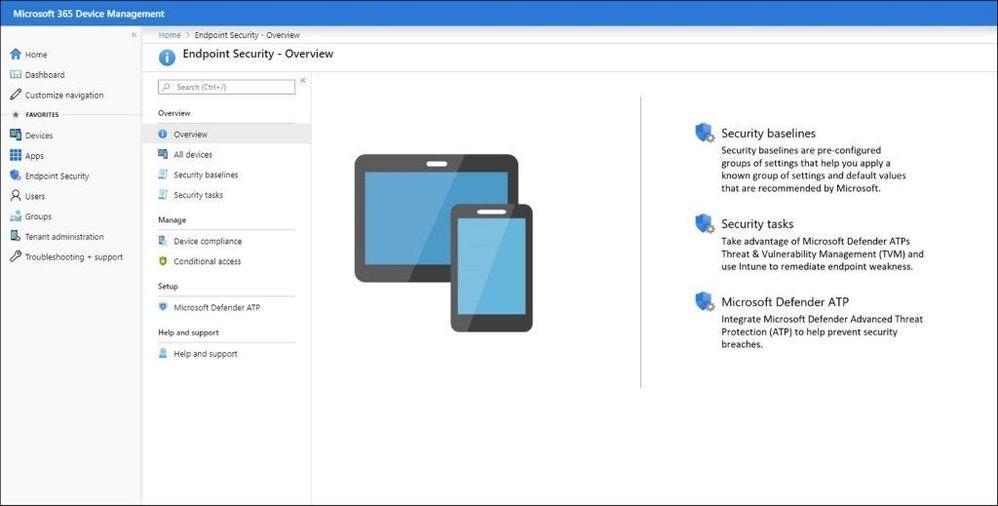Image resolution: width=998 pixels, height=506 pixels.
Task: Click the Security tasks shield icon in main pane
Action: [705, 224]
